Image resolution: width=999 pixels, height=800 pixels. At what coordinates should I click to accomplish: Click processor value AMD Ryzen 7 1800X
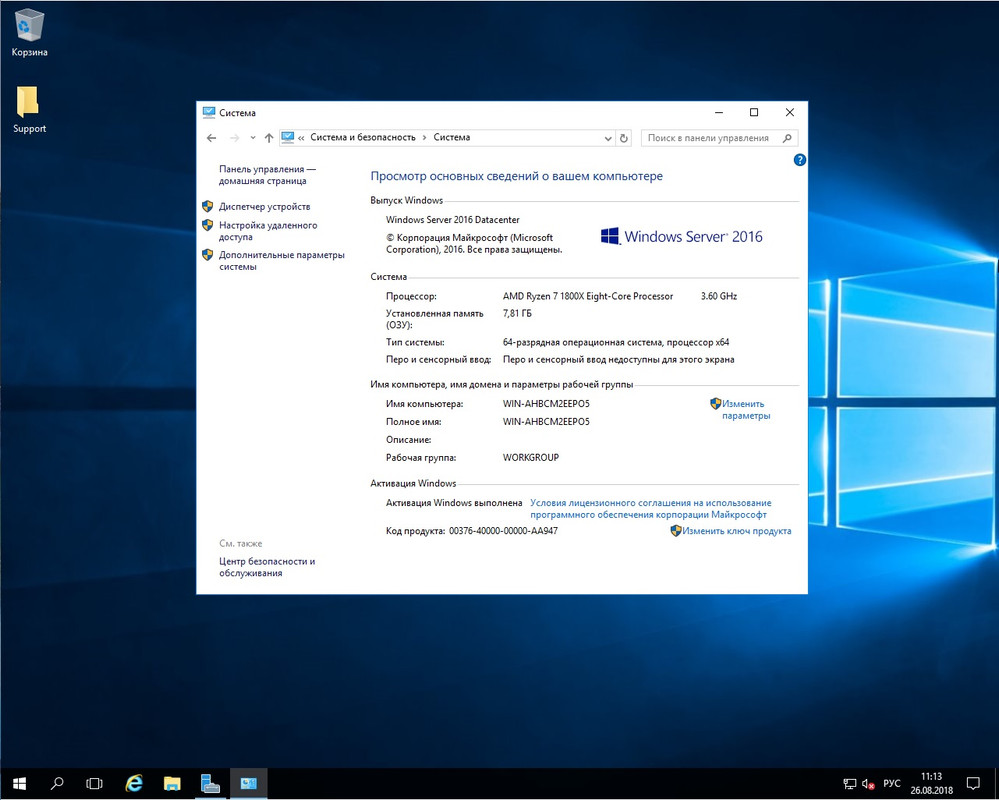(x=587, y=296)
